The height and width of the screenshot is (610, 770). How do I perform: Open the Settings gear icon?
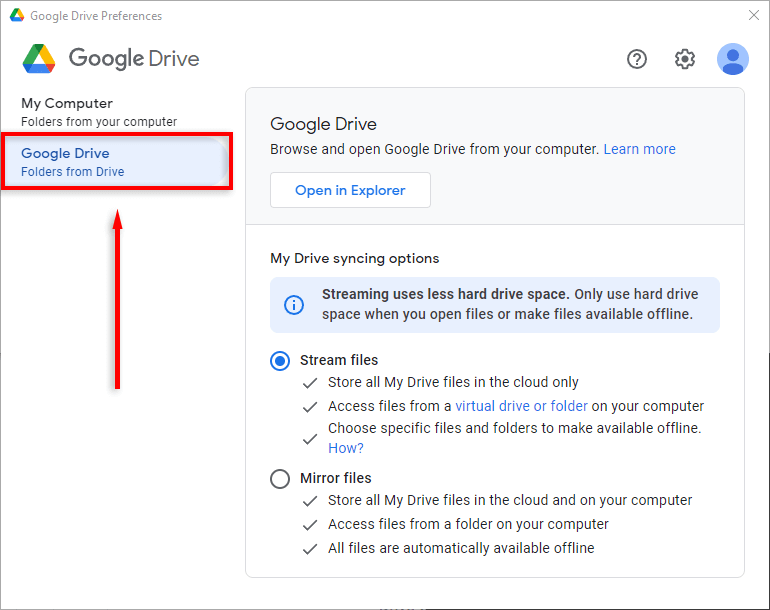(685, 59)
